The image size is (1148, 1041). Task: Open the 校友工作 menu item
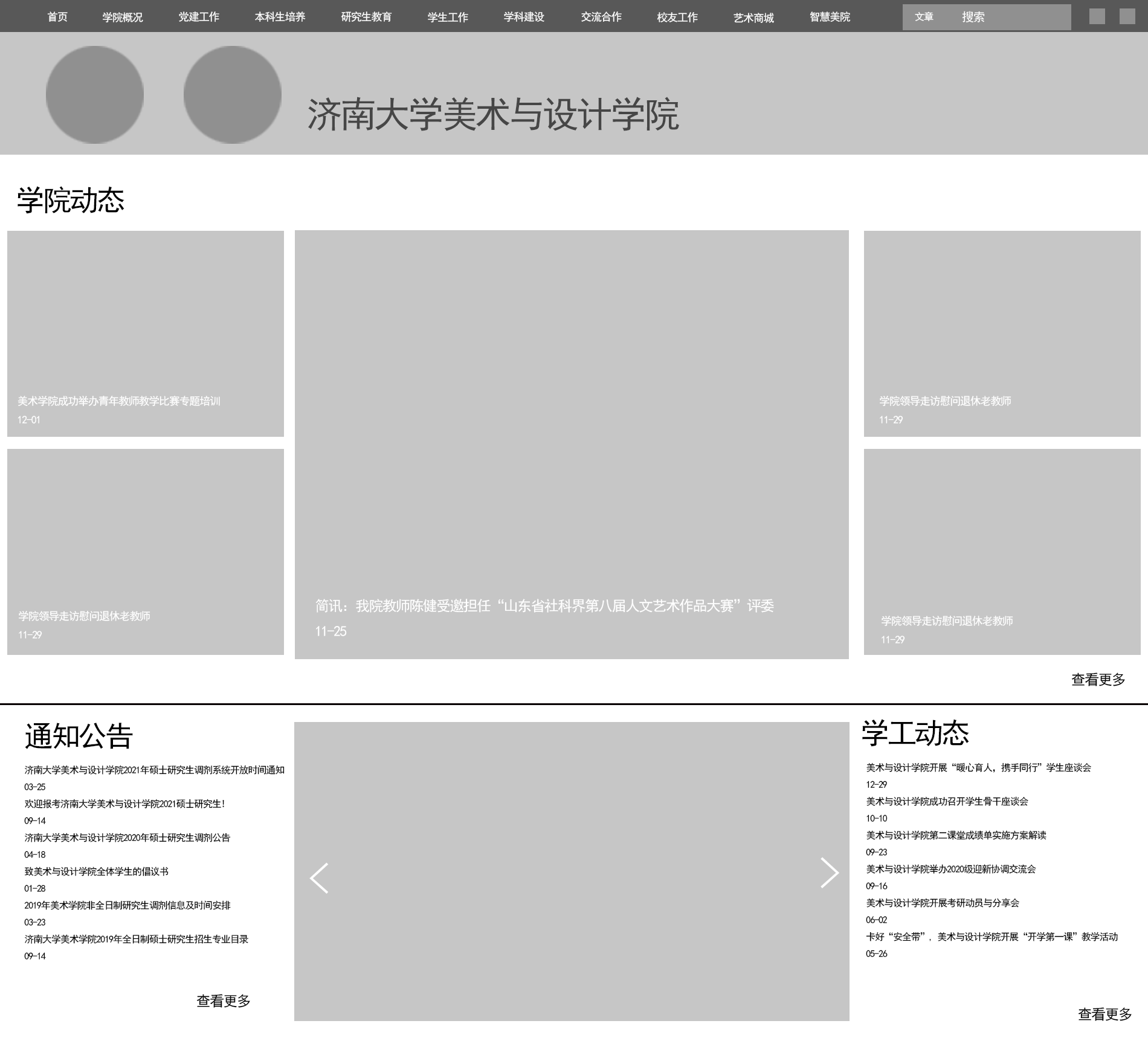click(677, 18)
